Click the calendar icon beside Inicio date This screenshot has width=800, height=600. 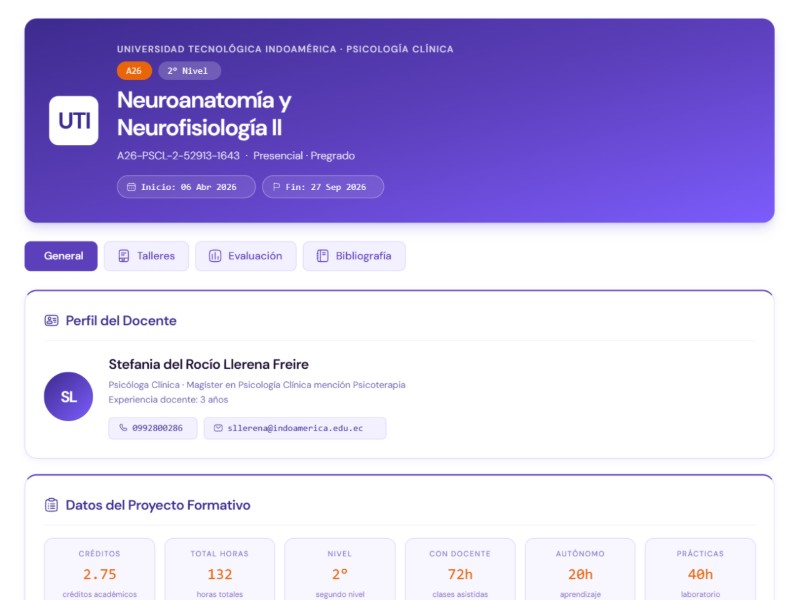(131, 187)
